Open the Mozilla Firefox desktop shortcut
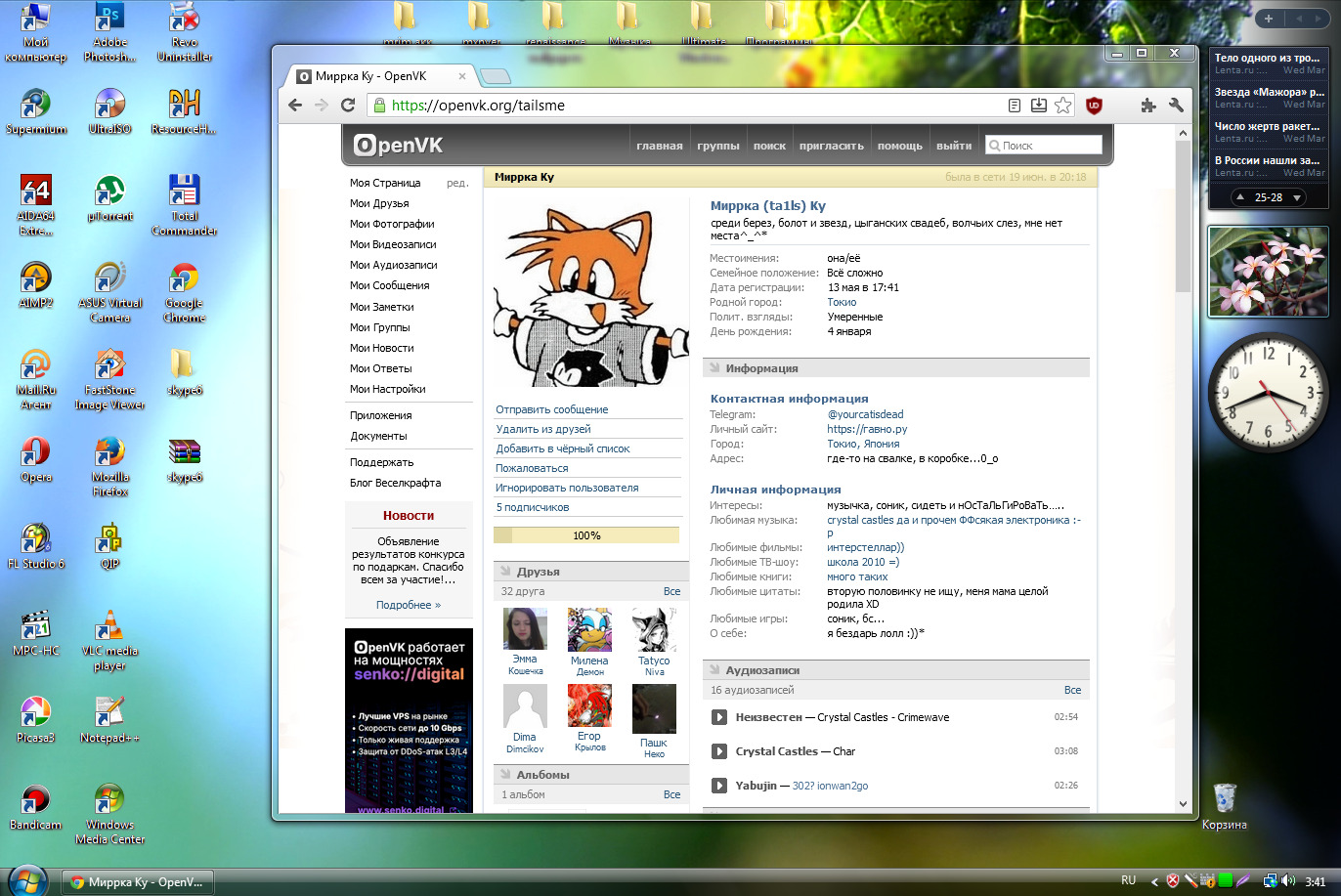This screenshot has height=896, width=1341. 109,466
